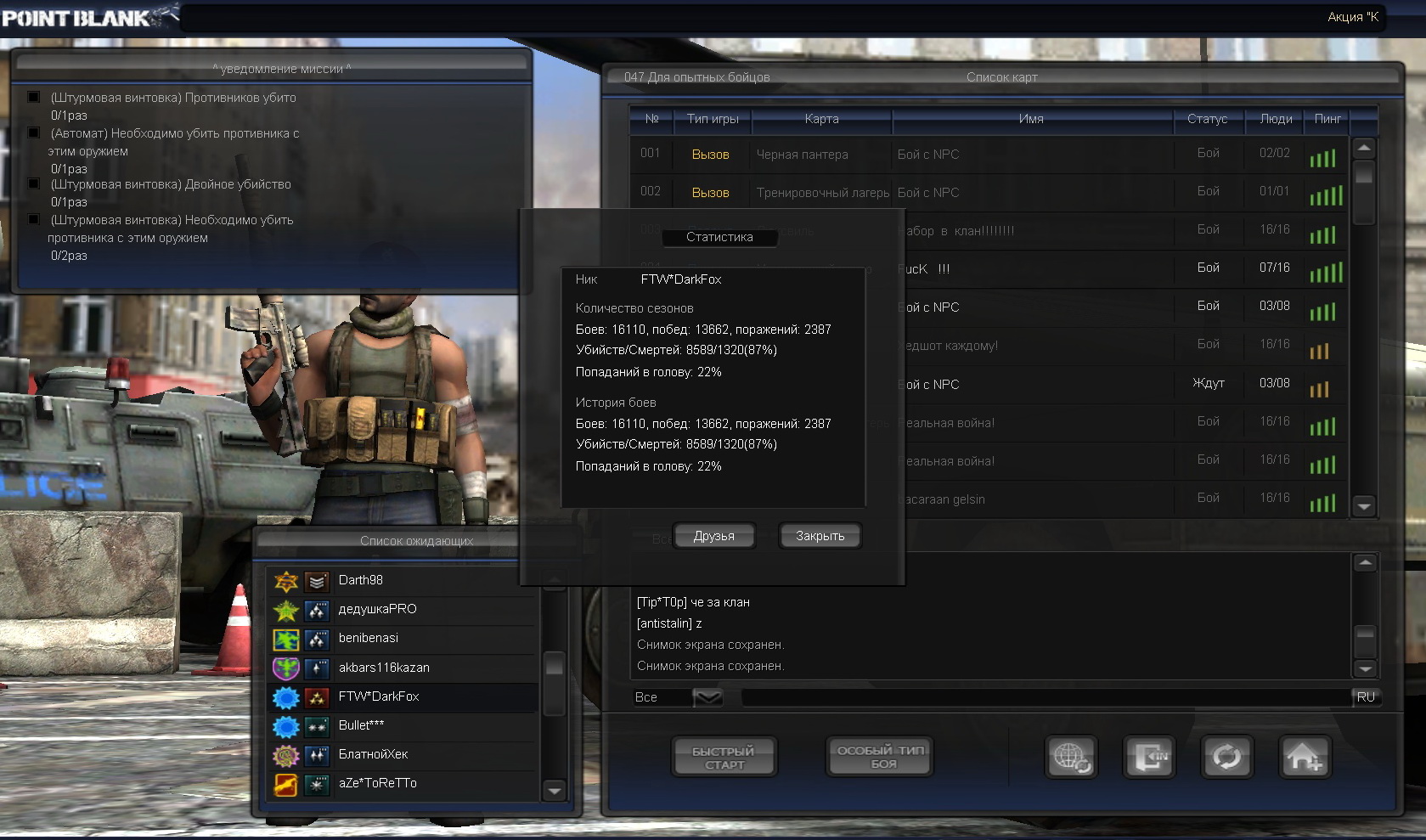
Task: Toggle the Автомат mission checkbox
Action: [x=34, y=132]
